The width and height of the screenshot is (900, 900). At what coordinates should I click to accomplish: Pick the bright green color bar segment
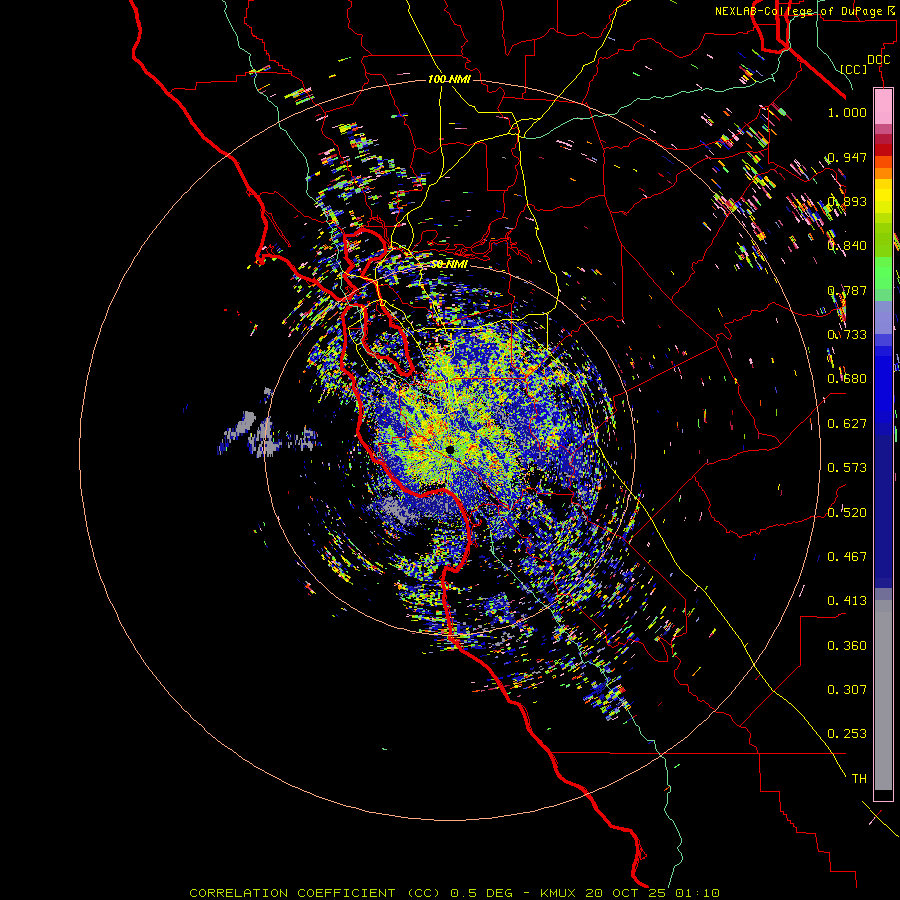tap(883, 273)
